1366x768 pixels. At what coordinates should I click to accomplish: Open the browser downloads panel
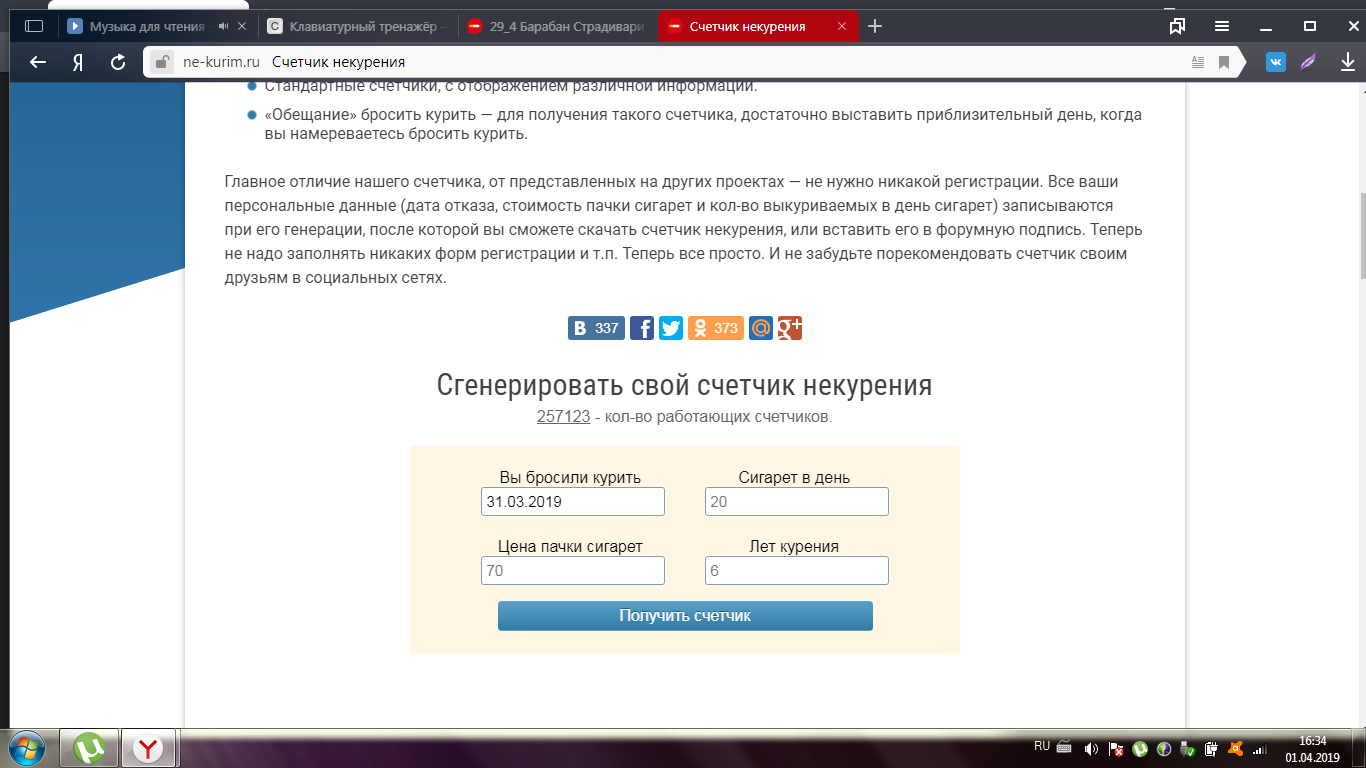[1347, 62]
